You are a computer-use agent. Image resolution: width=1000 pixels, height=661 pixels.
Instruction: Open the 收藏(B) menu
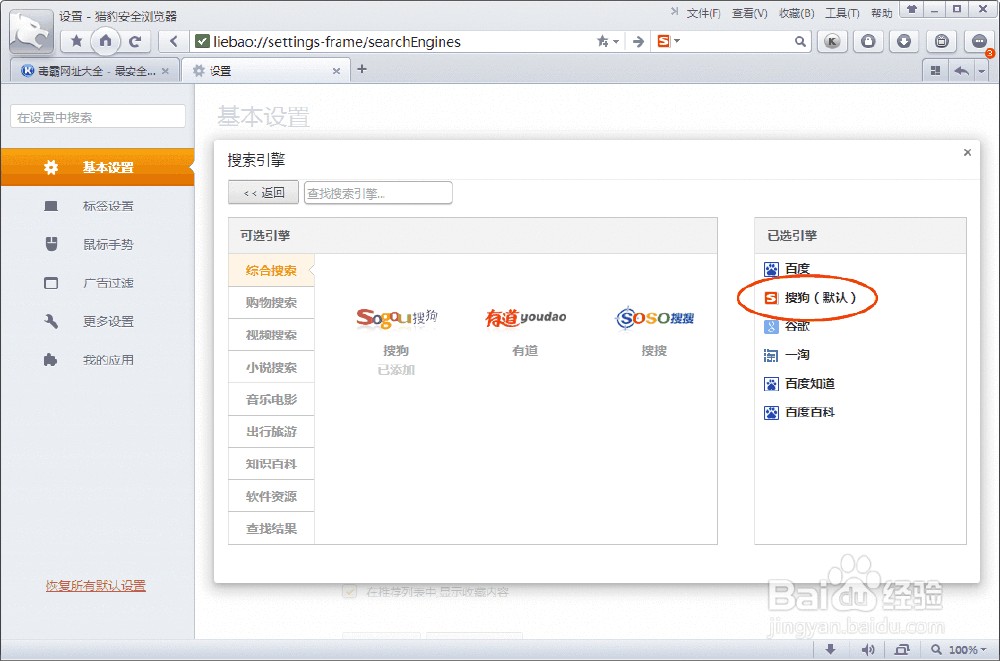797,13
